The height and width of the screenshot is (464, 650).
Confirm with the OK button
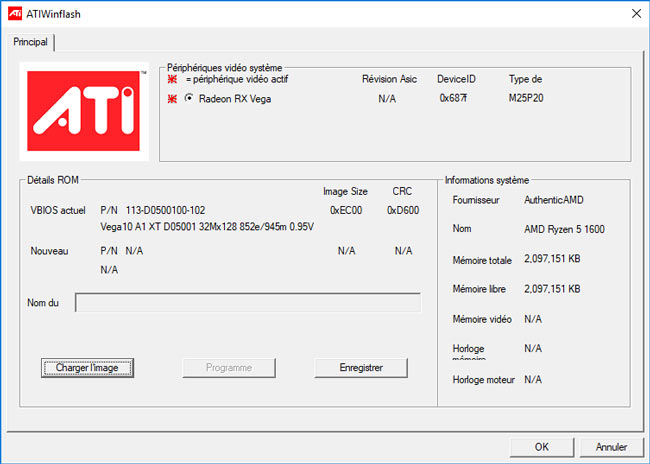[x=541, y=447]
